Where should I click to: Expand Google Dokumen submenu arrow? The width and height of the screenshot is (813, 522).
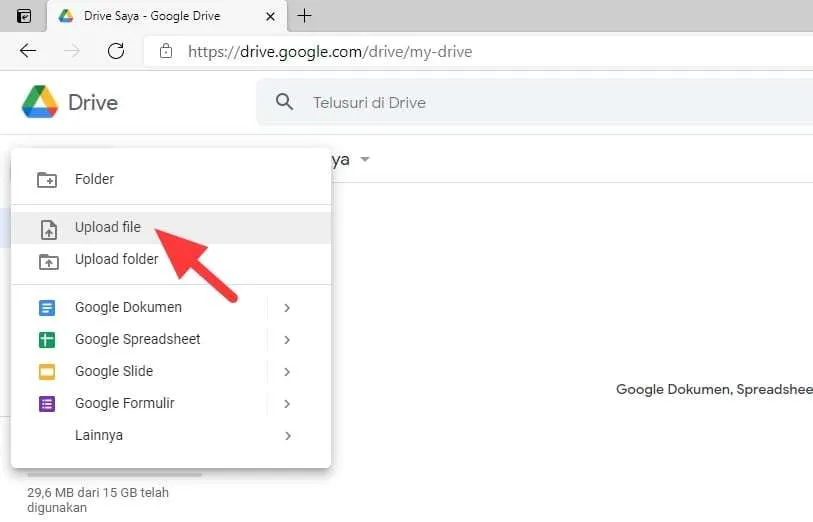287,308
